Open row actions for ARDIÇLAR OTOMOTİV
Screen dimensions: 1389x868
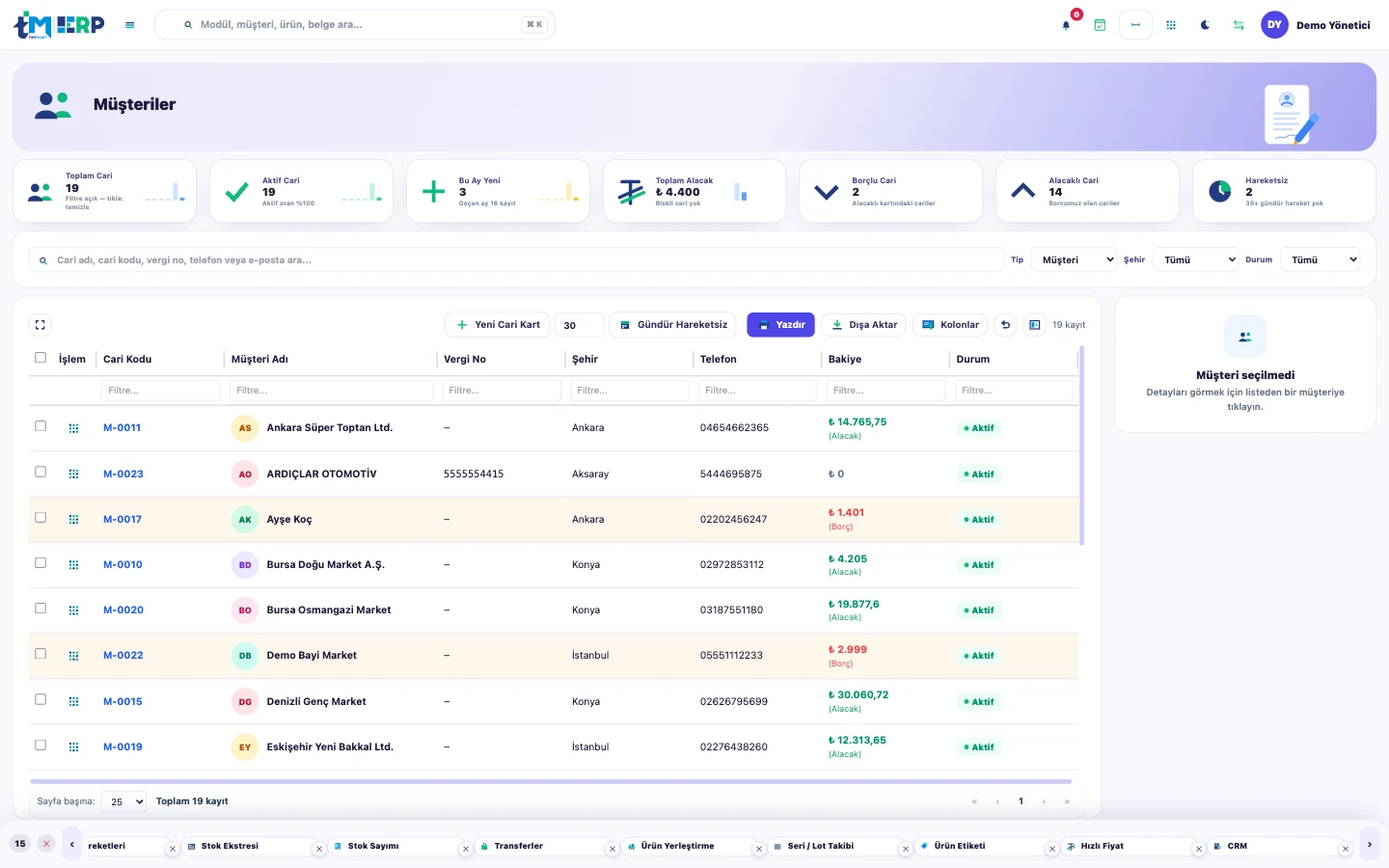point(73,475)
